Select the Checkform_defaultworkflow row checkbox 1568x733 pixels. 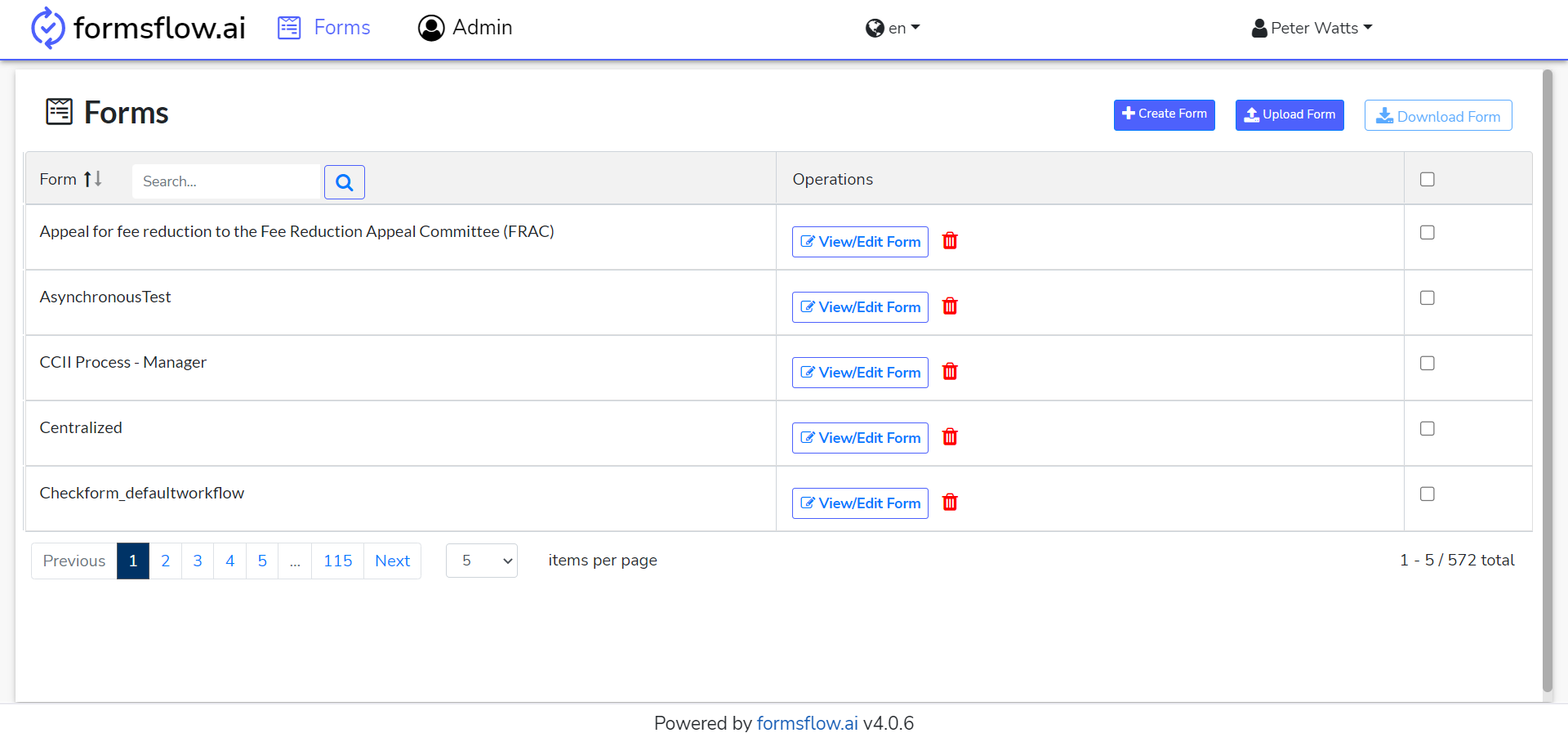pos(1427,494)
